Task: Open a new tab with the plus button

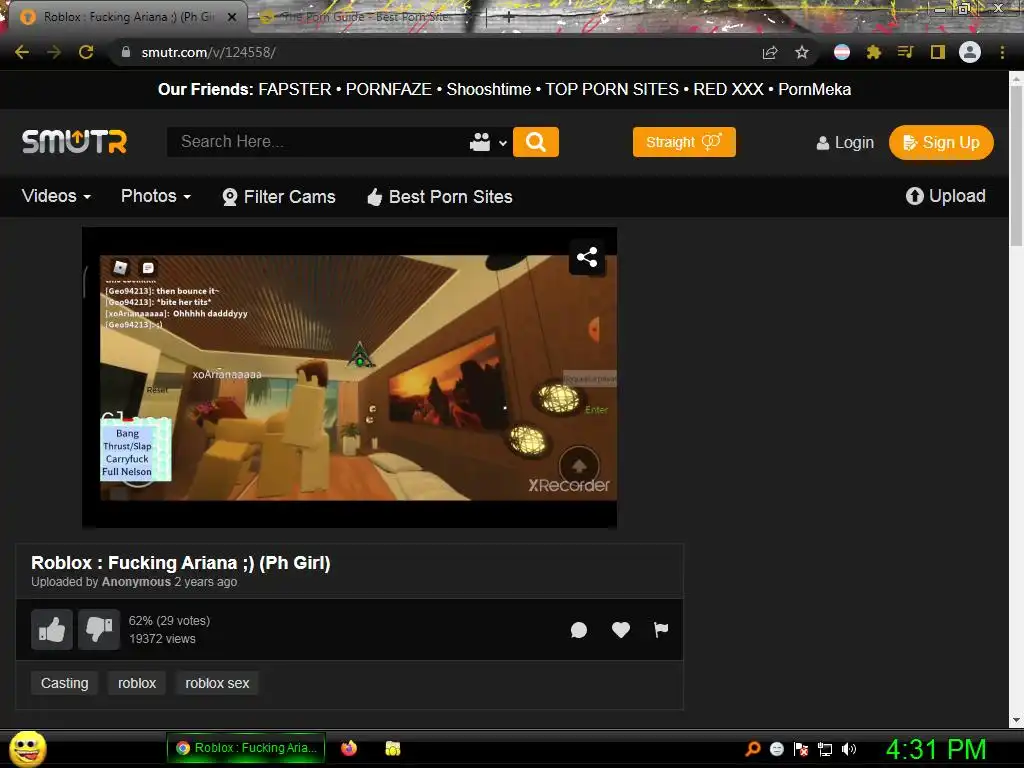Action: (509, 17)
